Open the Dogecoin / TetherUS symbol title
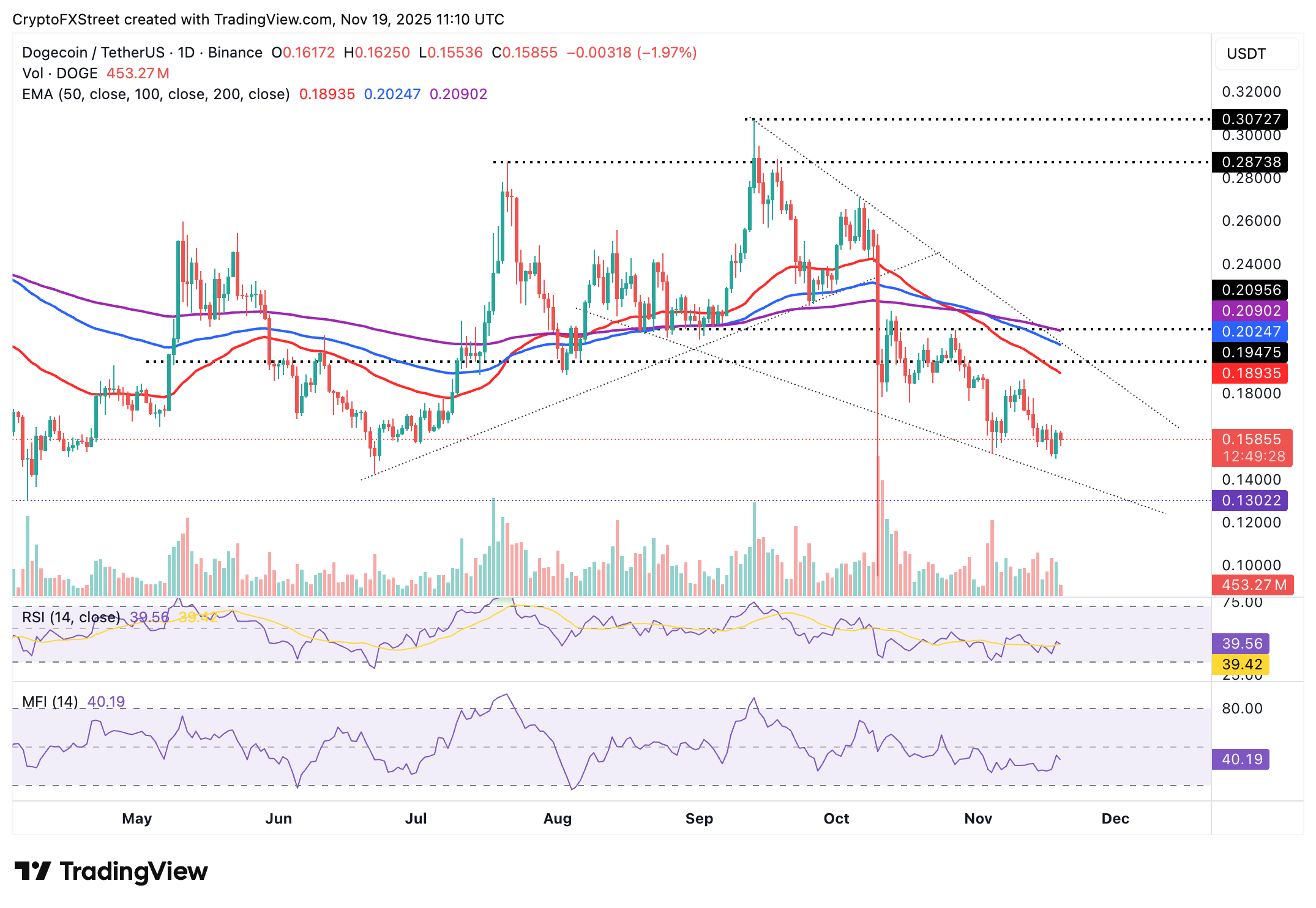This screenshot has width=1316, height=908. pos(92,53)
